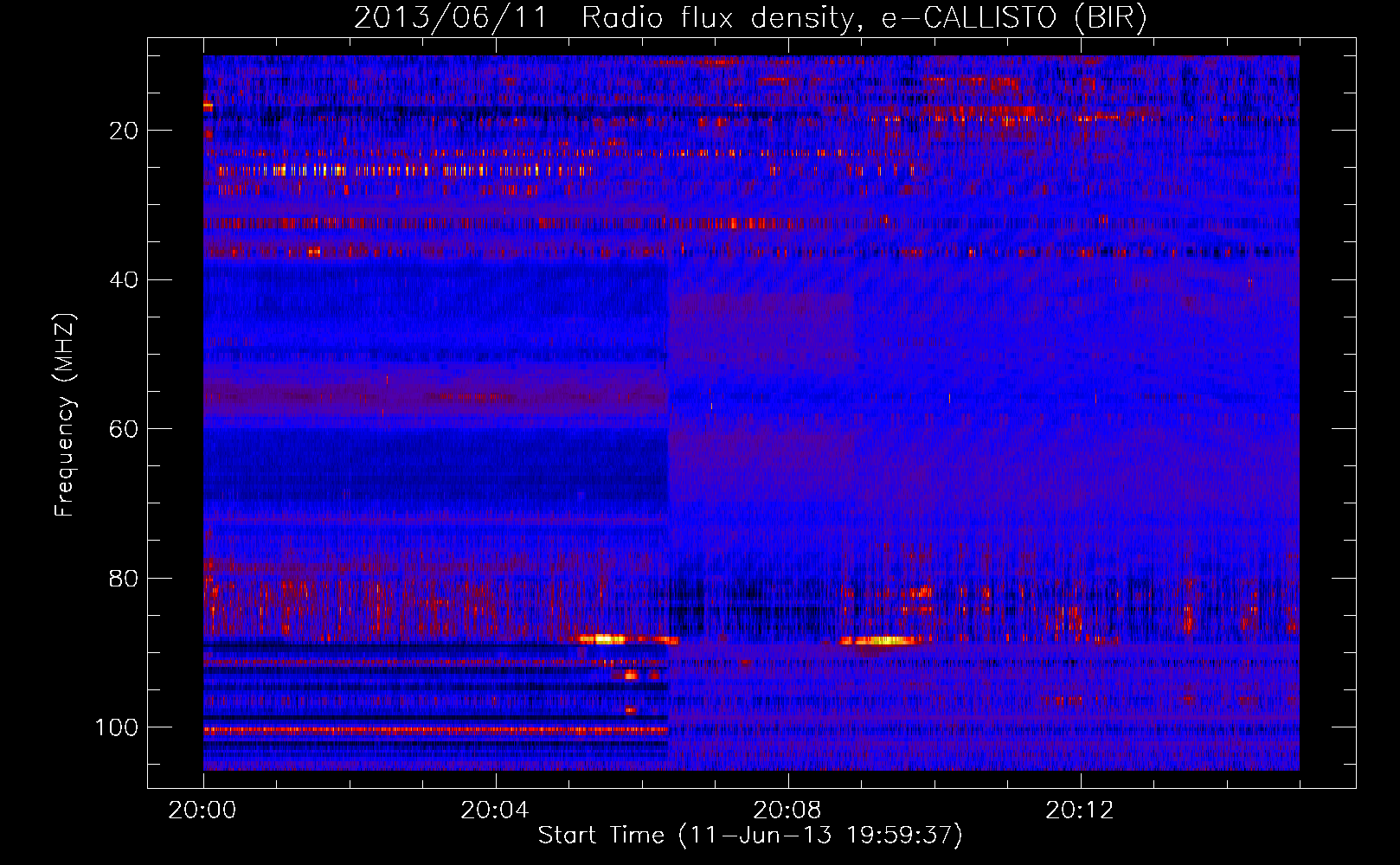This screenshot has height=865, width=1400.
Task: Click the '100' frequency tick label
Action: tap(117, 727)
